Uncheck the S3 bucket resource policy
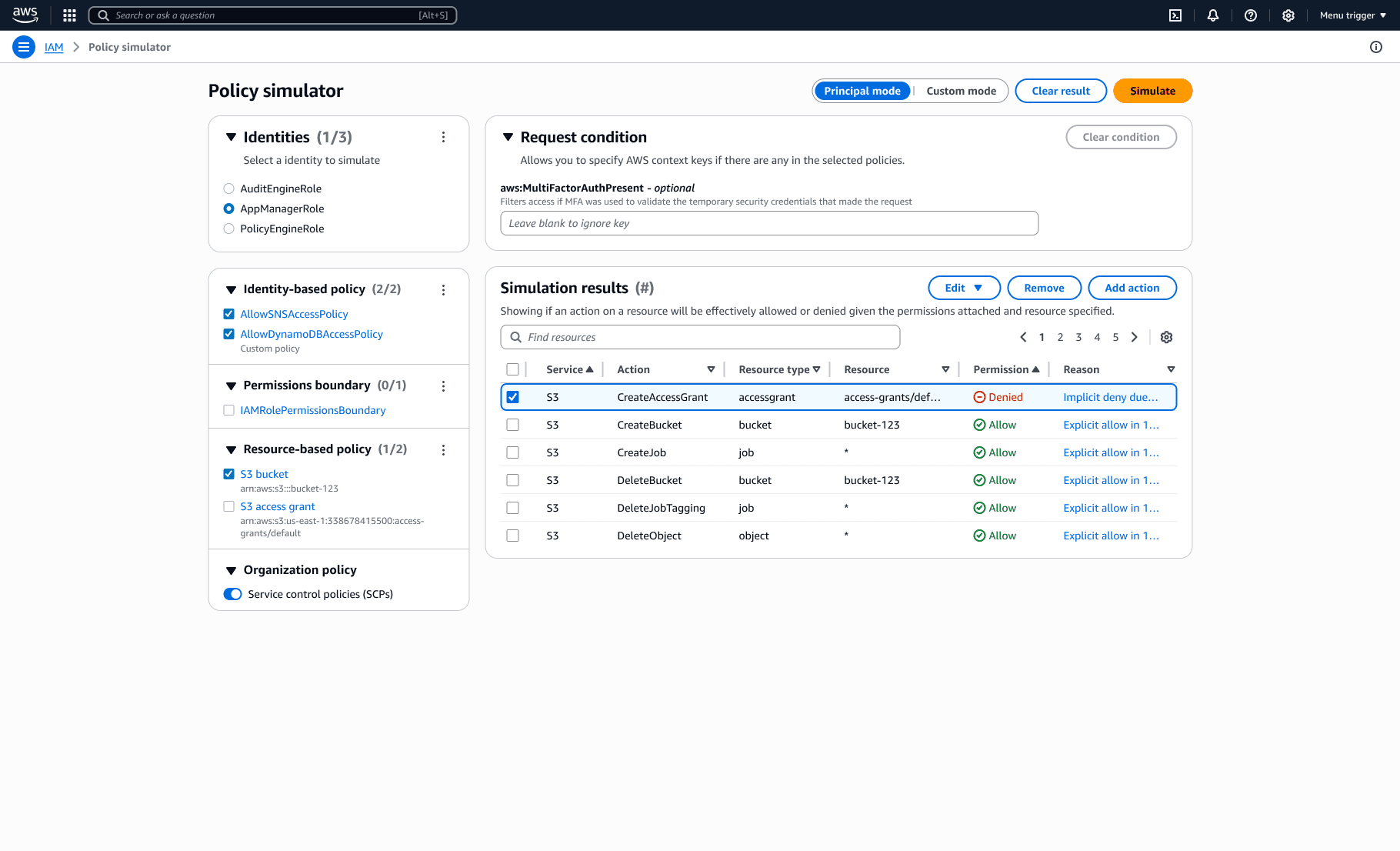 (x=228, y=474)
